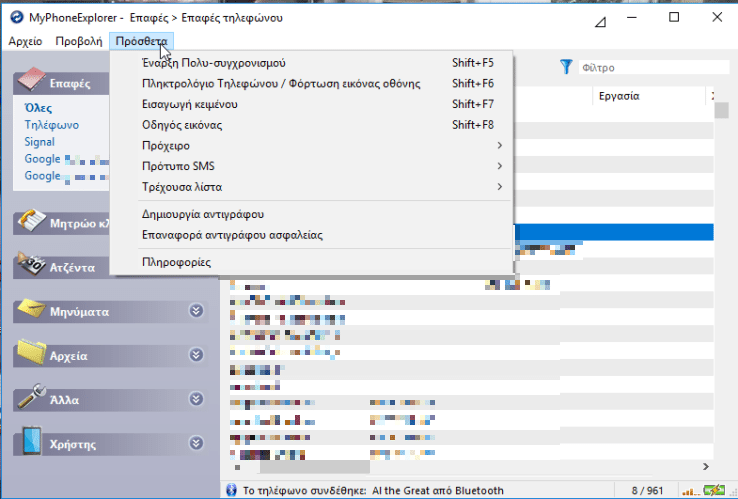The width and height of the screenshot is (738, 499).
Task: Click the Φίλτρο filter input field
Action: click(654, 67)
